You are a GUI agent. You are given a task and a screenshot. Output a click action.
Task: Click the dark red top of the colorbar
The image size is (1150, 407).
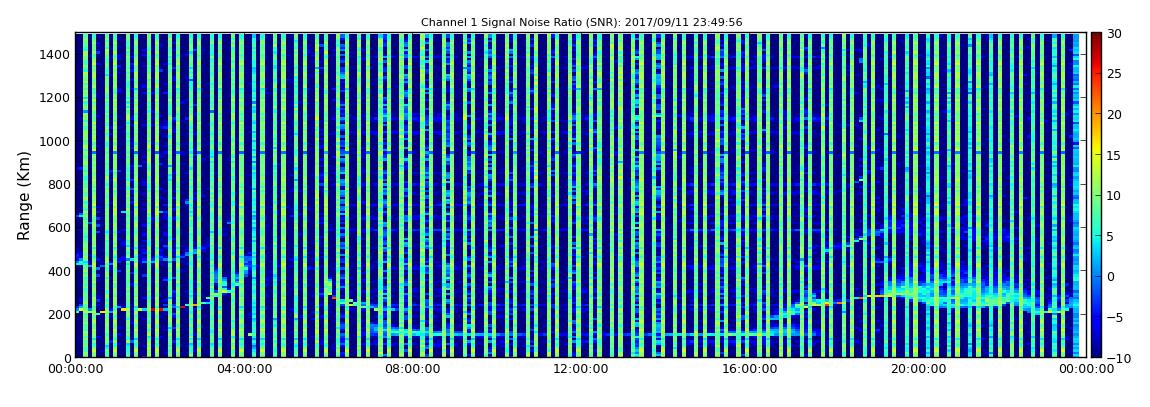coord(1096,38)
